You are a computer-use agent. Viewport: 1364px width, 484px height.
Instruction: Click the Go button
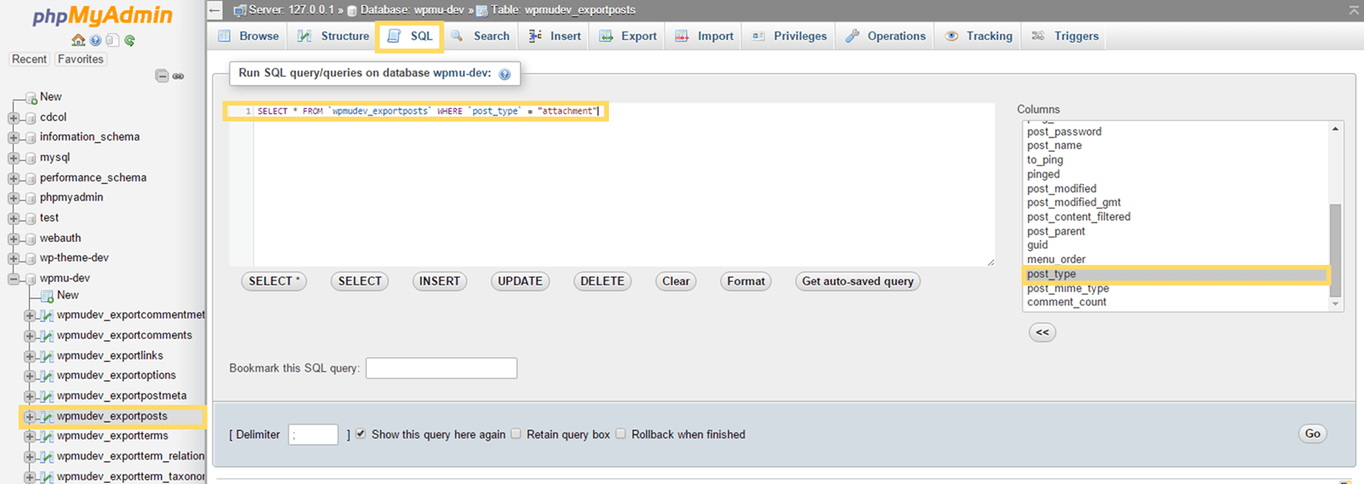(1313, 433)
